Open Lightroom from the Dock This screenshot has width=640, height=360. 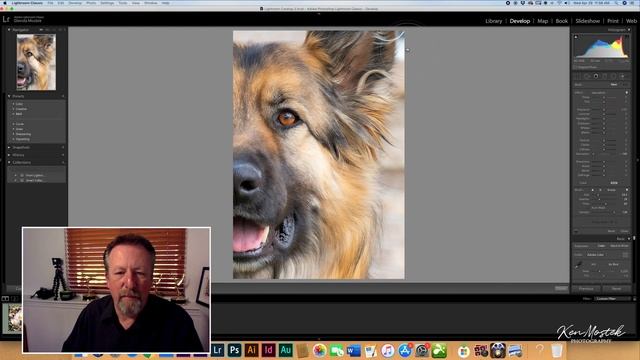pos(218,350)
